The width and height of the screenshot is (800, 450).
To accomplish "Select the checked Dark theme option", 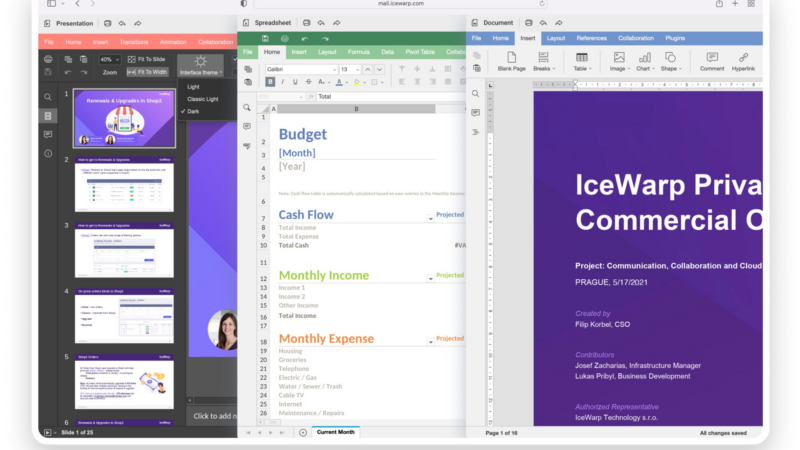I will [193, 111].
